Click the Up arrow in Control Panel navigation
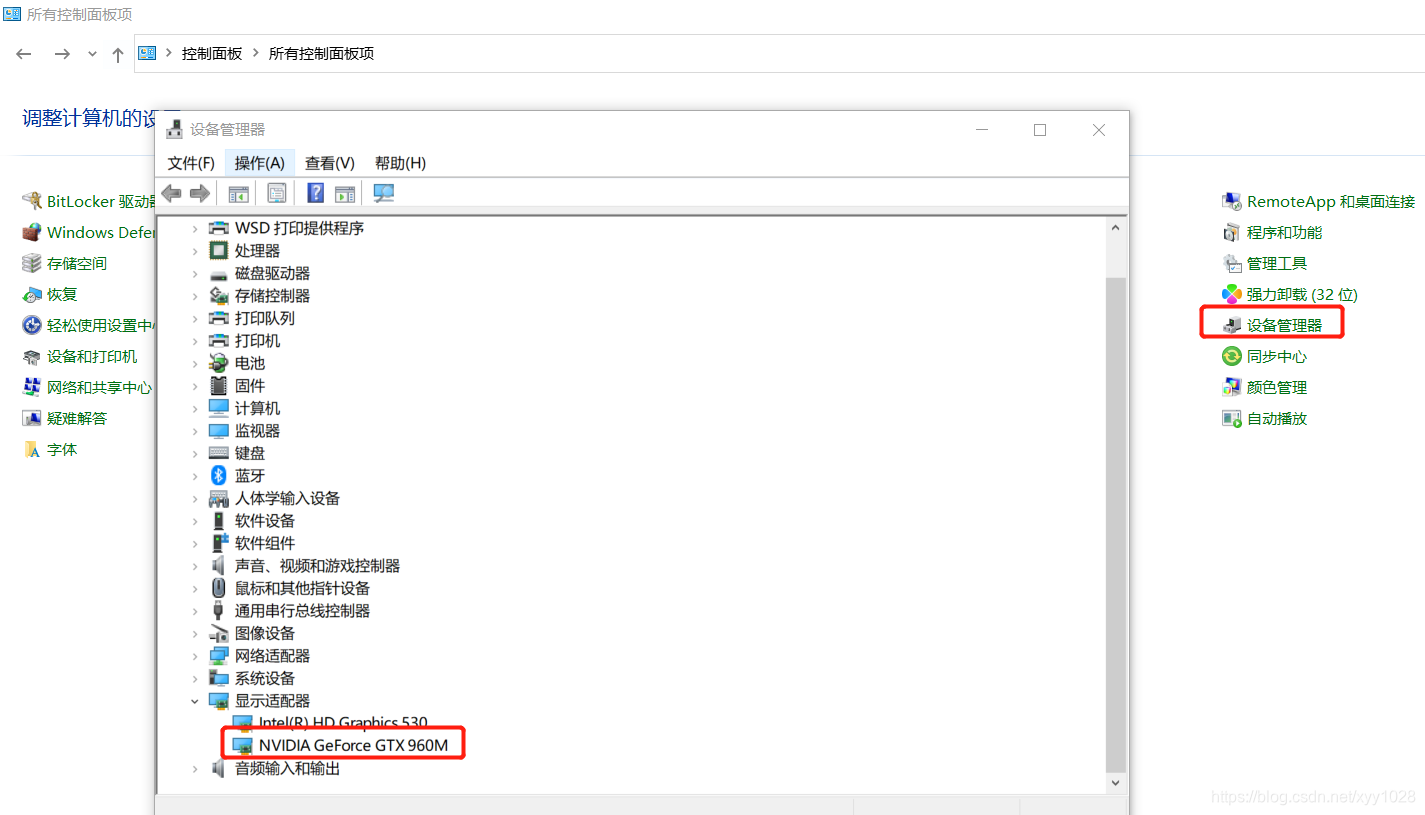1425x815 pixels. [x=118, y=54]
